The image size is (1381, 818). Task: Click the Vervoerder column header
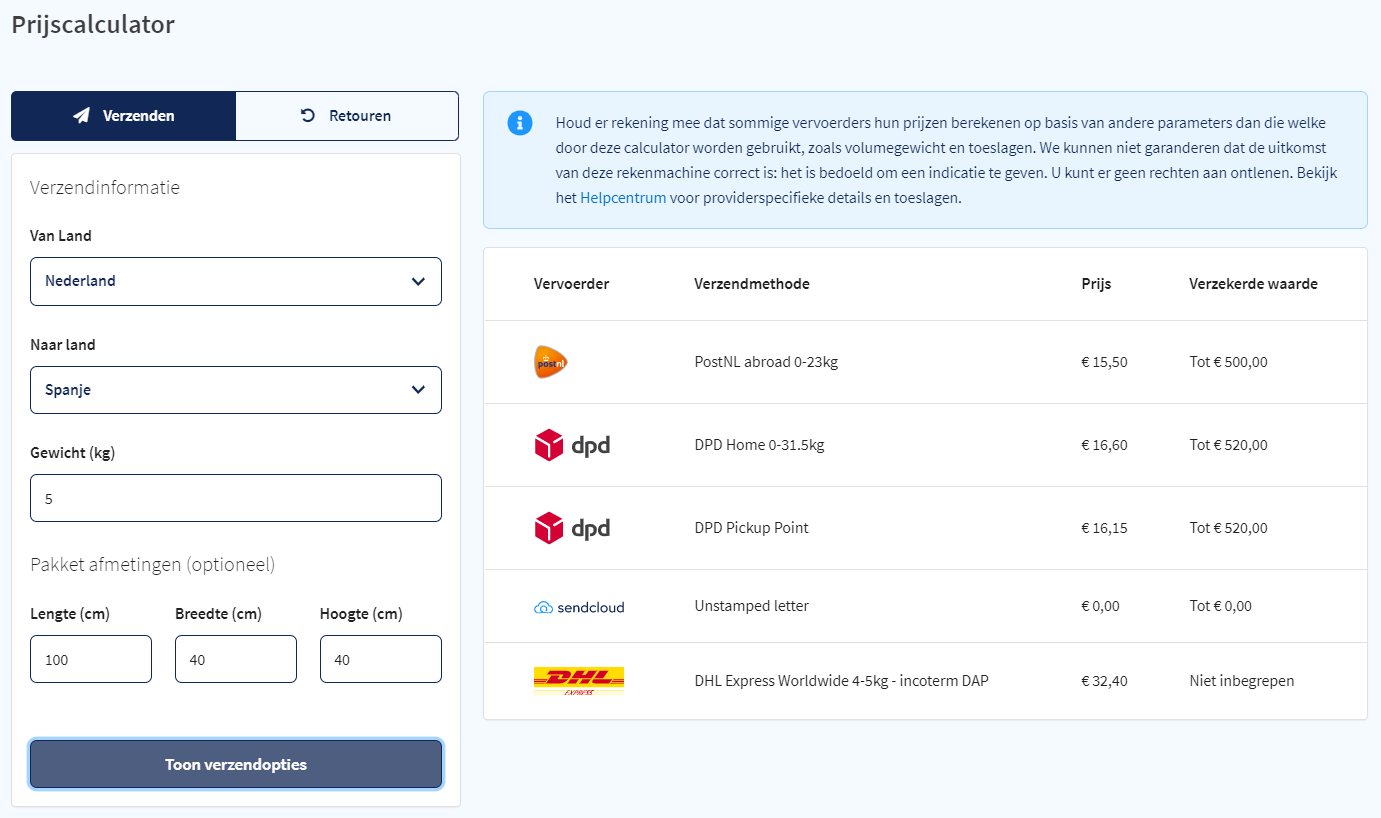pos(571,284)
